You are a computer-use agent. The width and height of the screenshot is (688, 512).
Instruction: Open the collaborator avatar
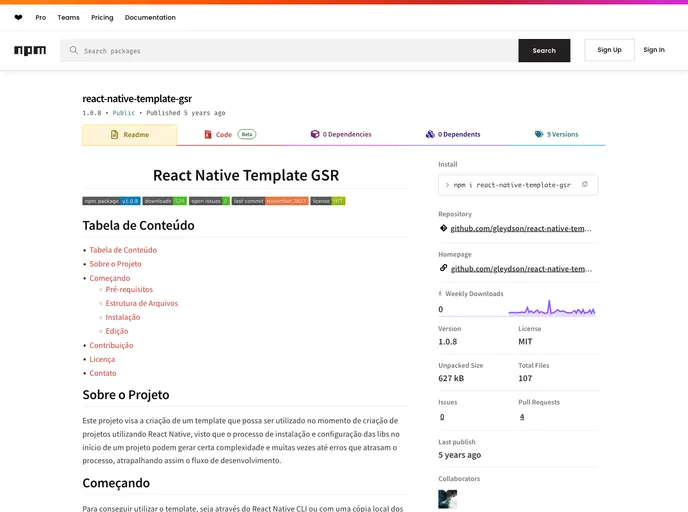pyautogui.click(x=448, y=499)
